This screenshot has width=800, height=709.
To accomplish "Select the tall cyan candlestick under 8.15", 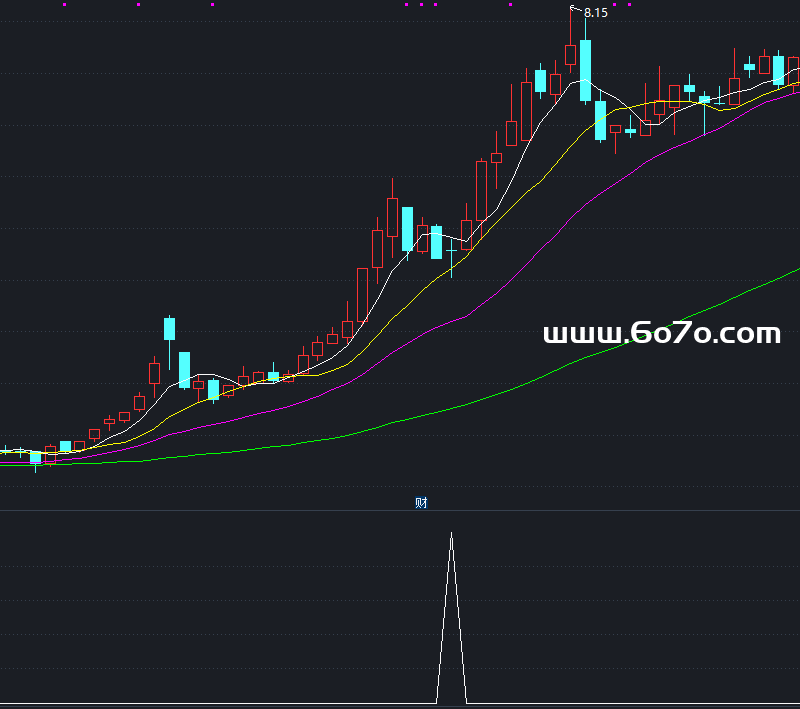I will tap(585, 70).
